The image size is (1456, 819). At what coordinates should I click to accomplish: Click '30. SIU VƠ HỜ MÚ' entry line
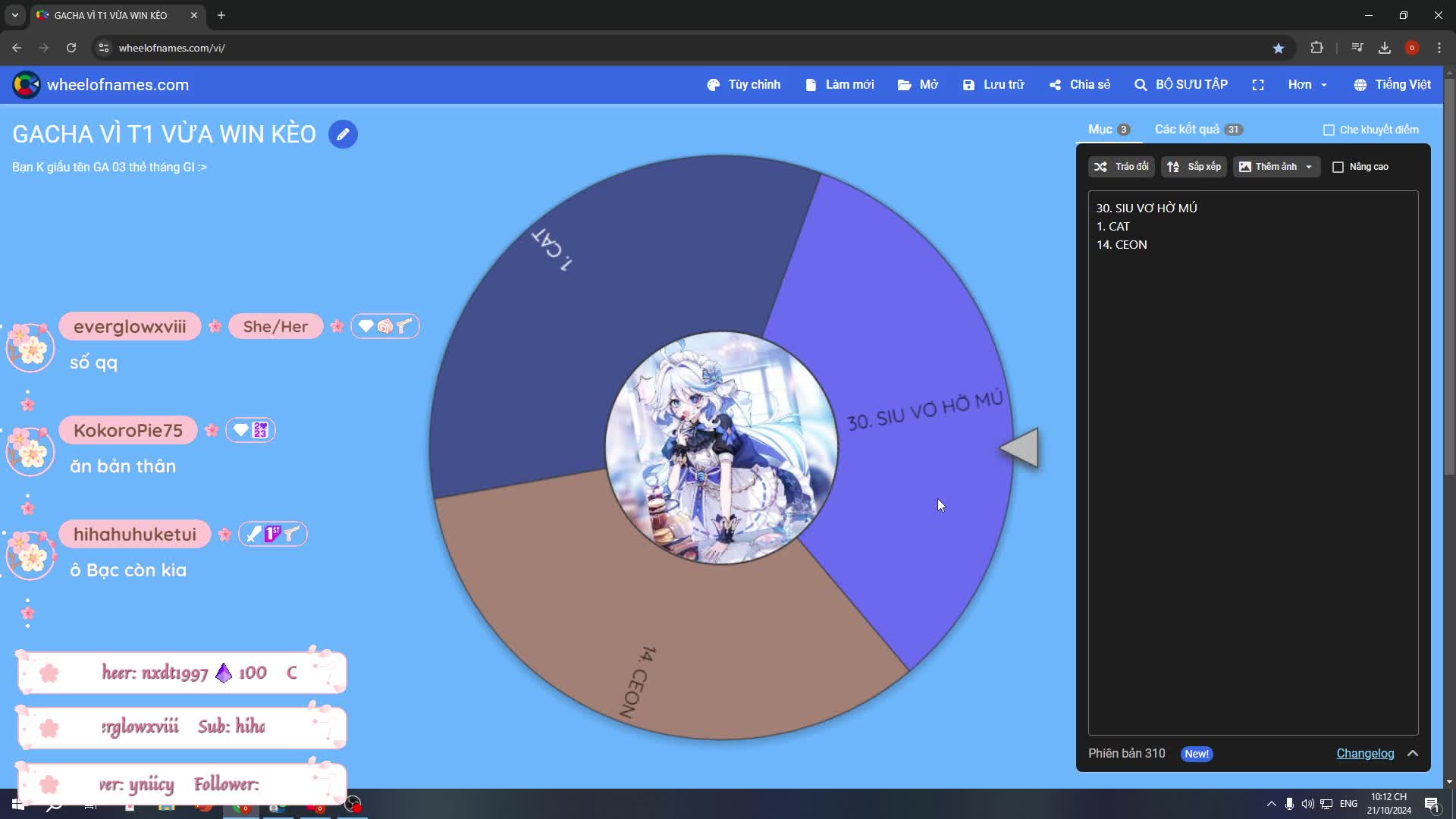pyautogui.click(x=1147, y=208)
